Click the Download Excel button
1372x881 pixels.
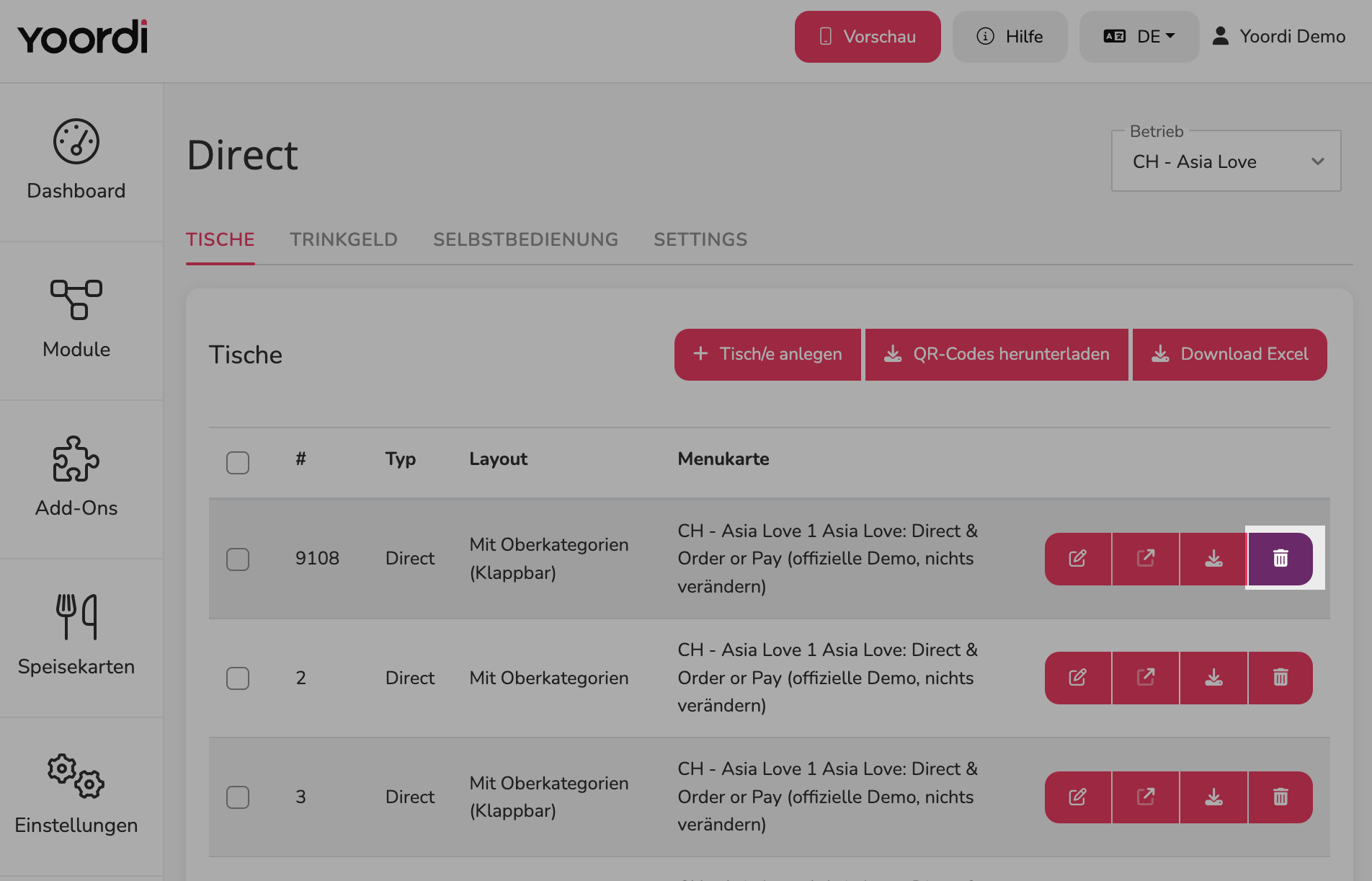(1230, 355)
